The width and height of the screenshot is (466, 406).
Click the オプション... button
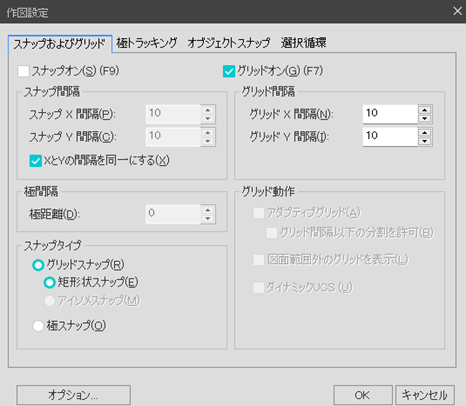(73, 395)
